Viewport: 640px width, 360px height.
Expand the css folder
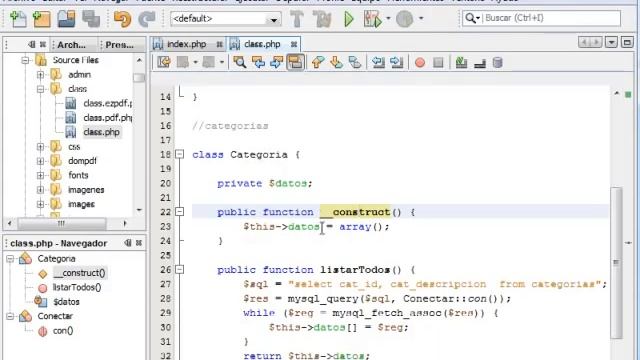coord(40,147)
